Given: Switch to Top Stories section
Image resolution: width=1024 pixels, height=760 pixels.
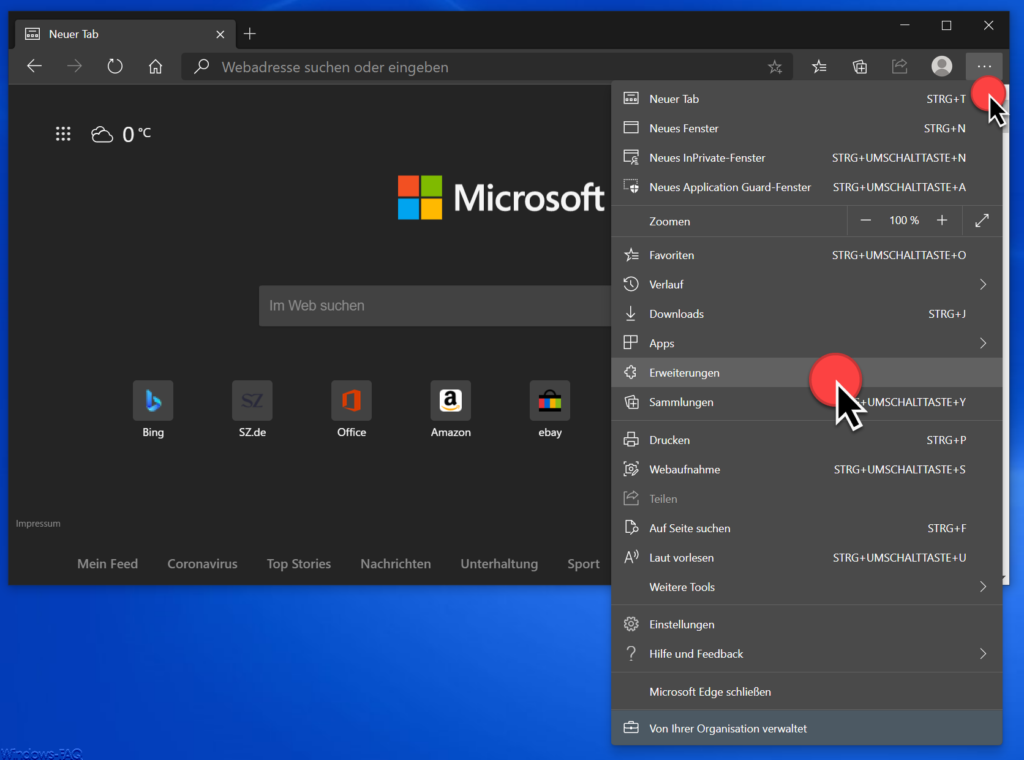Looking at the screenshot, I should [298, 563].
